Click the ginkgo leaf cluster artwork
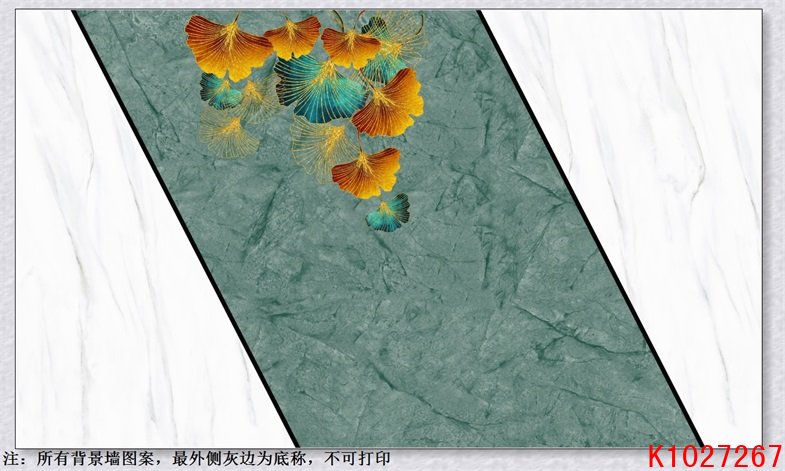This screenshot has height=471, width=785. 305,123
